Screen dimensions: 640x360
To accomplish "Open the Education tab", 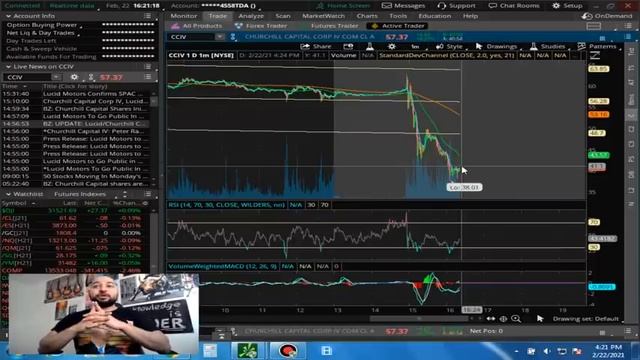I will click(434, 16).
